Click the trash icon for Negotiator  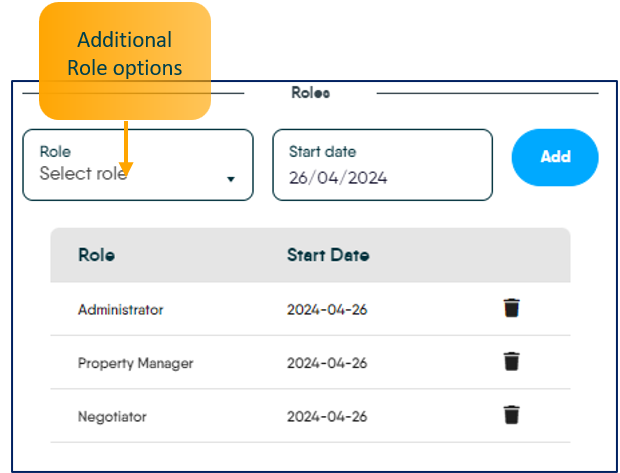pos(511,414)
